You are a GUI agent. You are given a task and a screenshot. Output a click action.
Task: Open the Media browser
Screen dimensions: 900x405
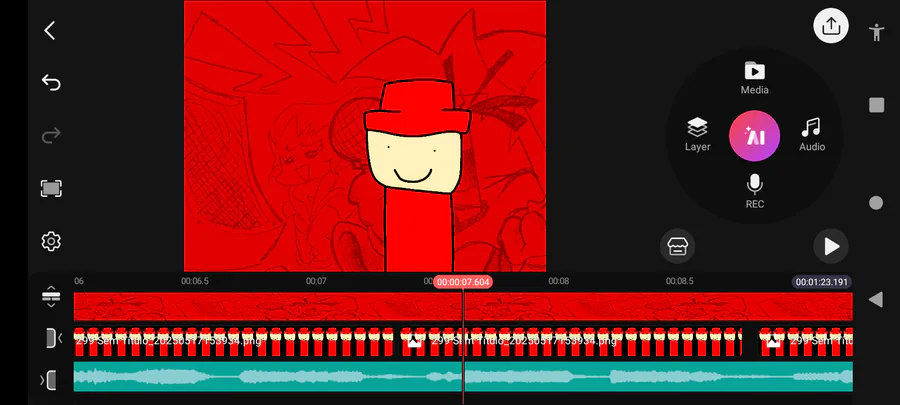[754, 78]
